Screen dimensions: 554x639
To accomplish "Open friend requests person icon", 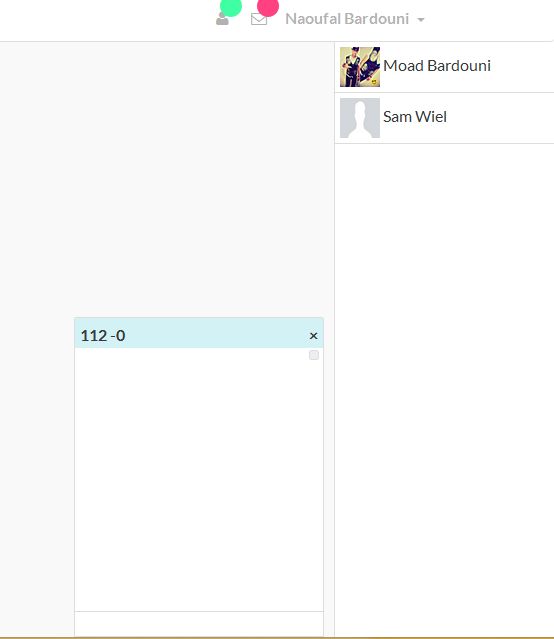I will [222, 19].
